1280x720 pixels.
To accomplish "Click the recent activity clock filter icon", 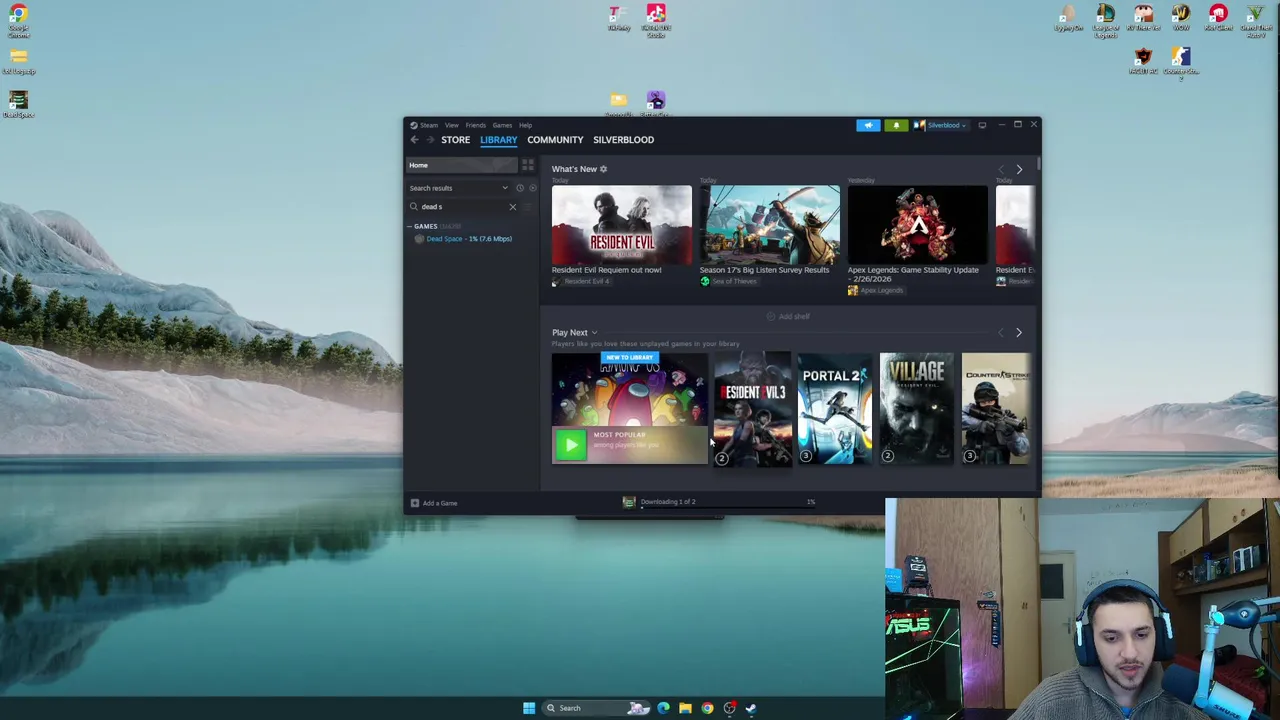I will point(520,188).
